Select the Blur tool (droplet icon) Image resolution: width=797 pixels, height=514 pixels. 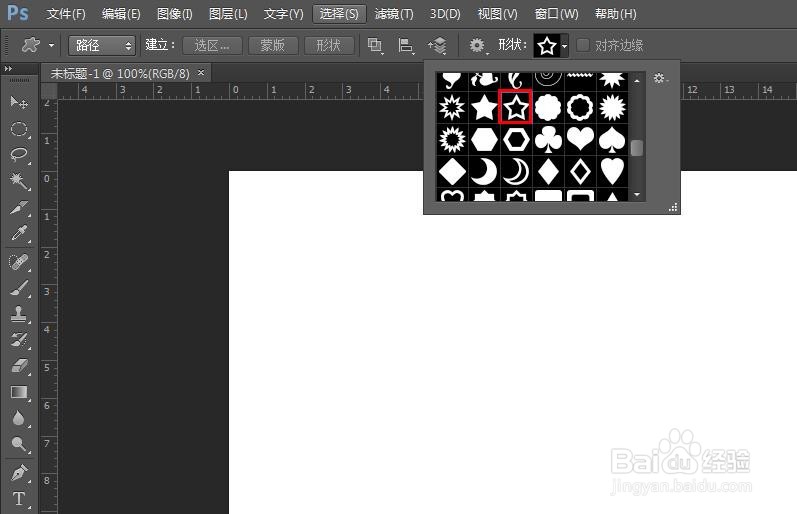tap(19, 418)
